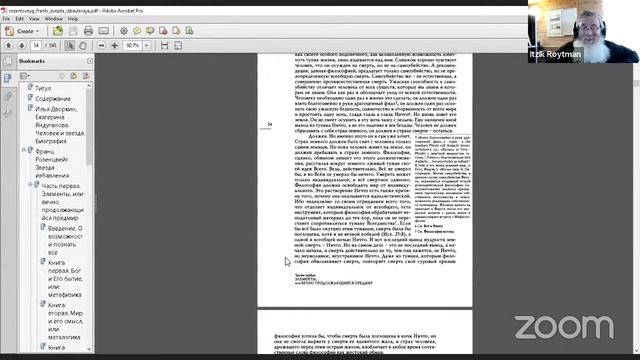Open the File menu
The image size is (640, 360).
(x=6, y=19)
